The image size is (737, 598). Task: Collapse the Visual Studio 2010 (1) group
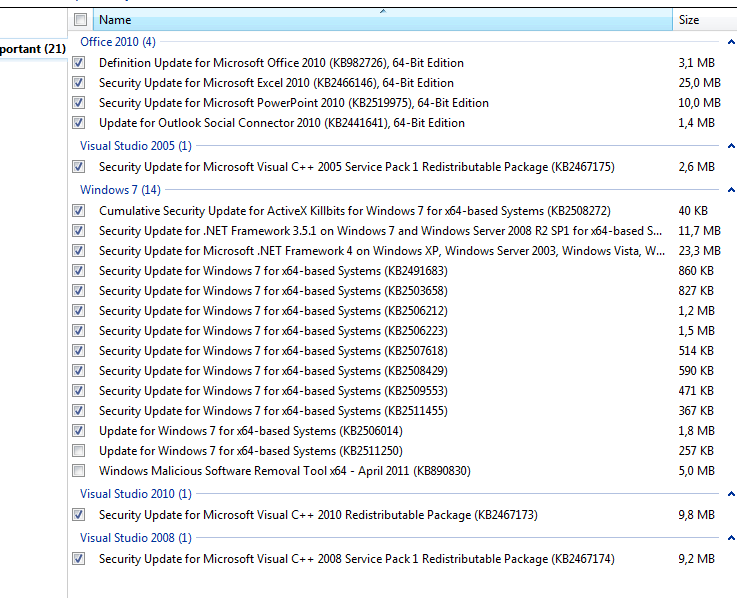(x=731, y=494)
